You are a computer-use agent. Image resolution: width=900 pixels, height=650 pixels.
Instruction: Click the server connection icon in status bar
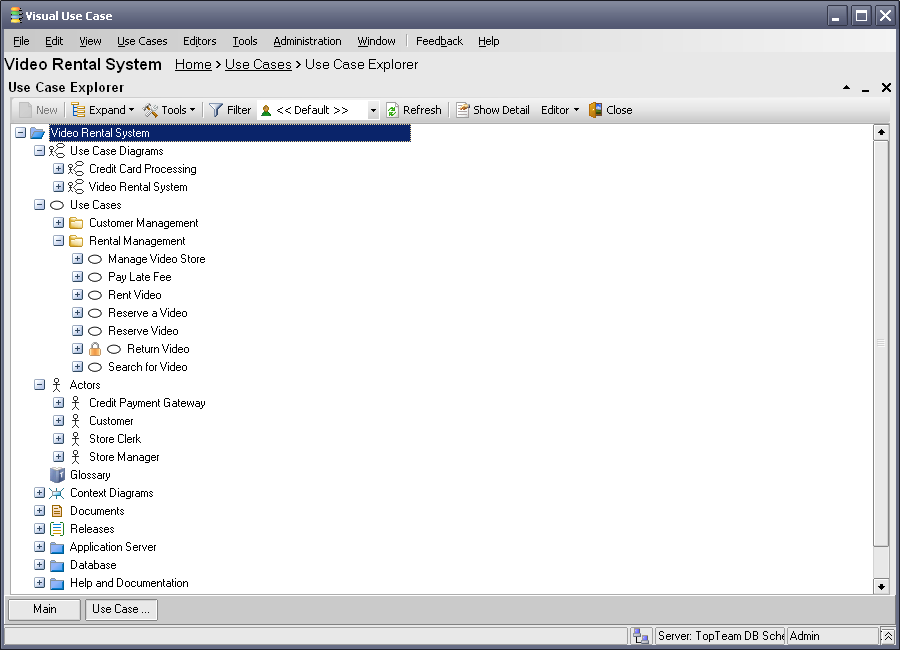pyautogui.click(x=641, y=636)
